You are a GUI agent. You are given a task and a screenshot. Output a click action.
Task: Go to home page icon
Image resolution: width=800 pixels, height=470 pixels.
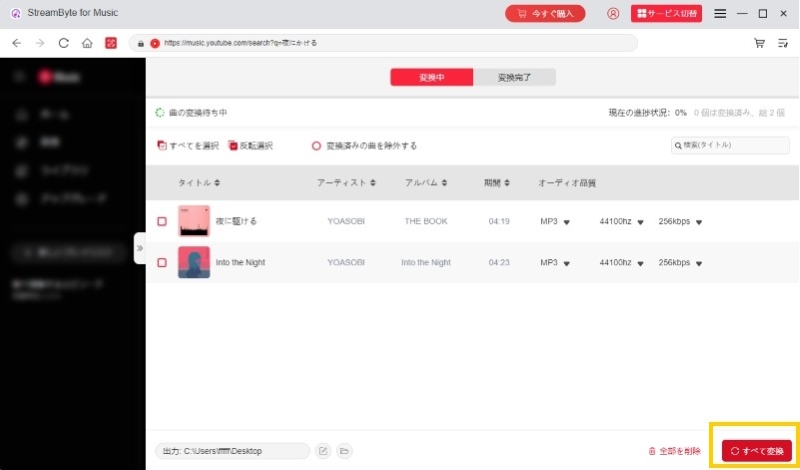(x=88, y=43)
